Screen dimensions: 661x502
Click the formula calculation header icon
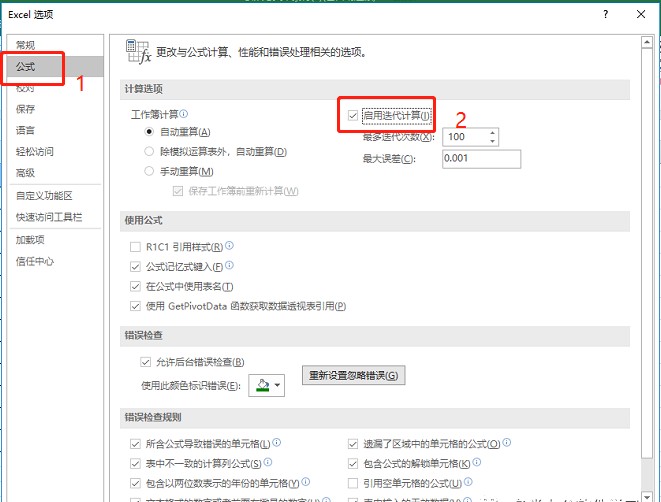138,51
